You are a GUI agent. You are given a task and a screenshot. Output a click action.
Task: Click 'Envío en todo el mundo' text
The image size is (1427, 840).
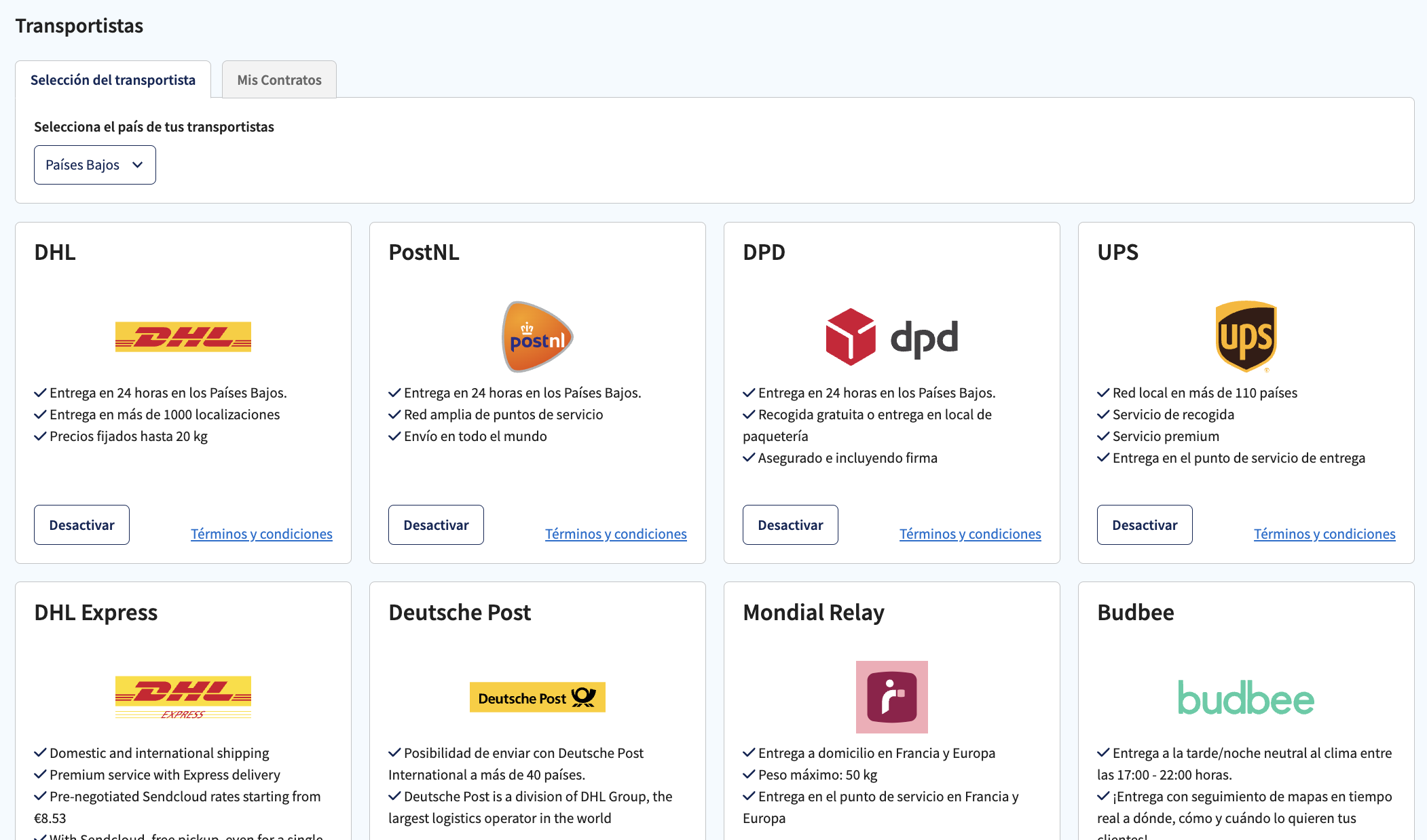[475, 436]
